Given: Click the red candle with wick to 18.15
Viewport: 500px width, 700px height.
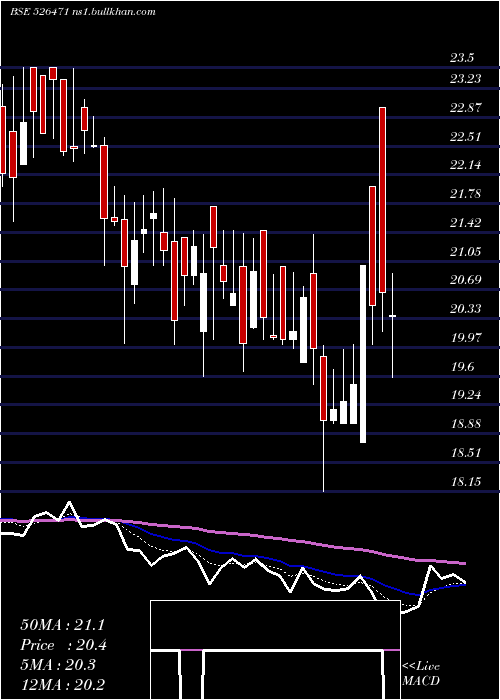Looking at the screenshot, I should tap(323, 388).
